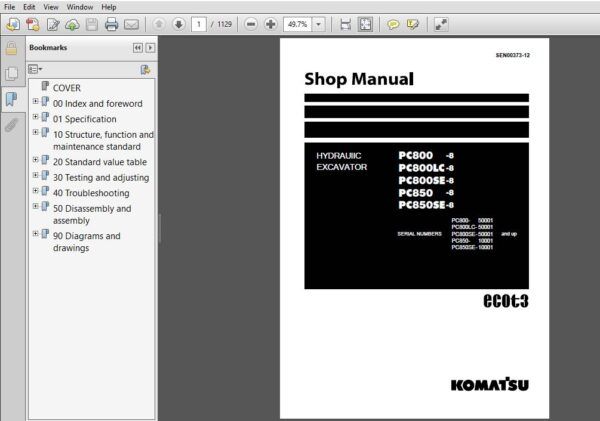Collapse the Bookmarks panel double-arrow button

click(x=138, y=47)
